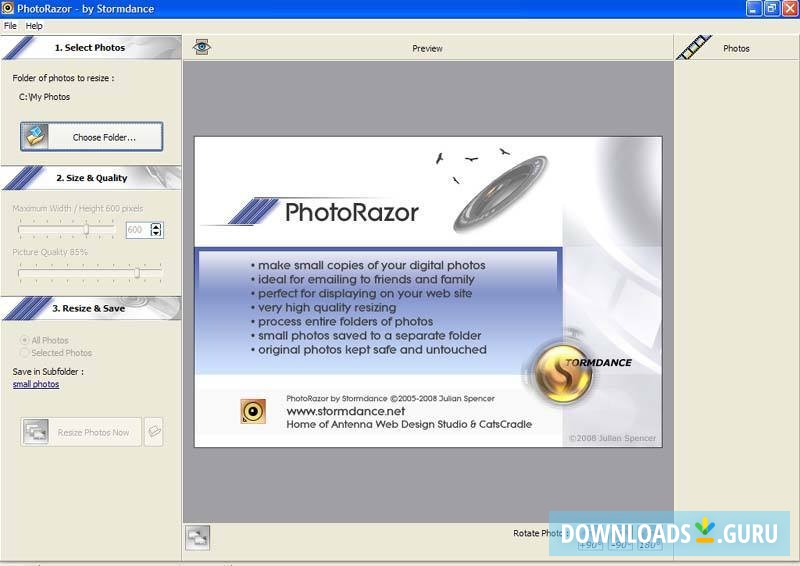Click the C:\My Photos folder path text
This screenshot has height=566, width=800.
pyautogui.click(x=44, y=96)
